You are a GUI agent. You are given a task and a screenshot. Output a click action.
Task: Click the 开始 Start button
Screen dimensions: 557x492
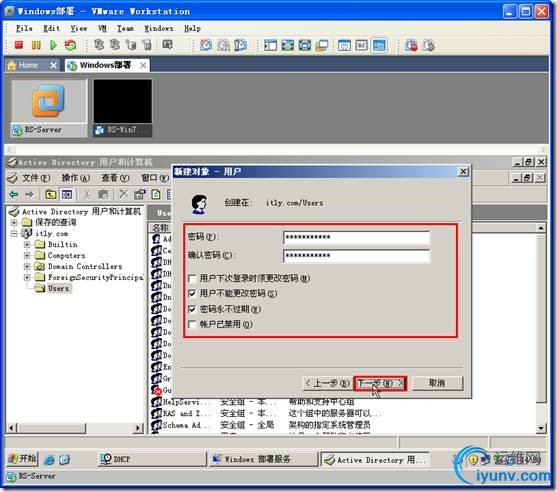click(22, 459)
